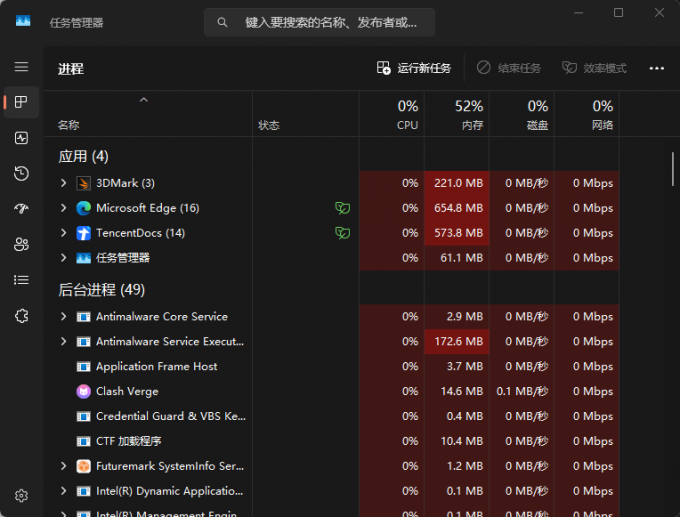Viewport: 680px width, 517px height.
Task: Click the Task Manager app logo
Action: pyautogui.click(x=23, y=21)
